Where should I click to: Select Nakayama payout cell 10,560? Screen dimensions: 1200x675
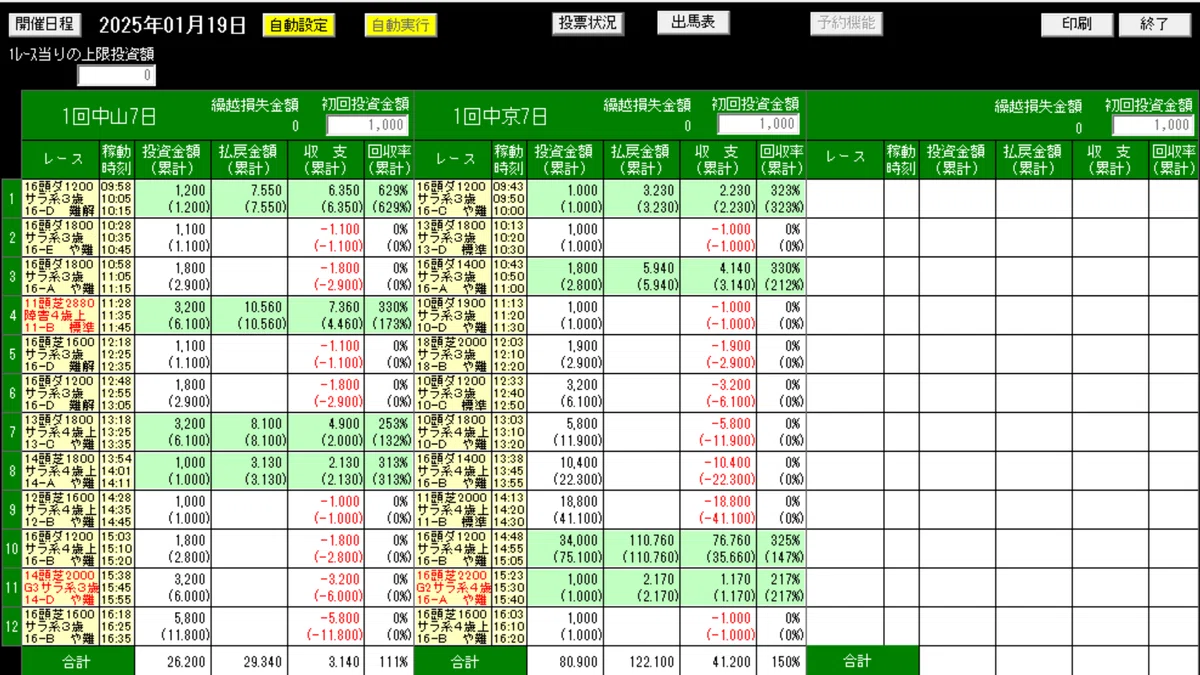coord(249,314)
